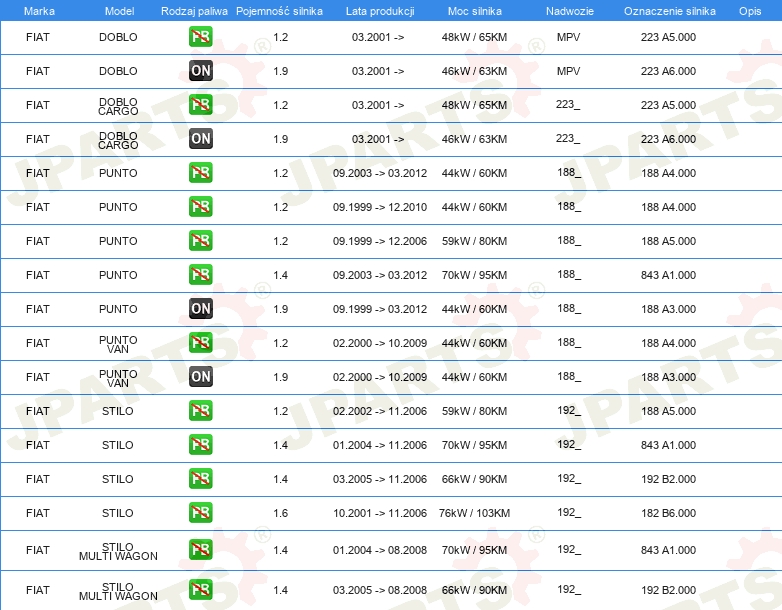The height and width of the screenshot is (610, 782).
Task: Click the 59kW / 80KM power cell in the PUNTO row
Action: [474, 241]
